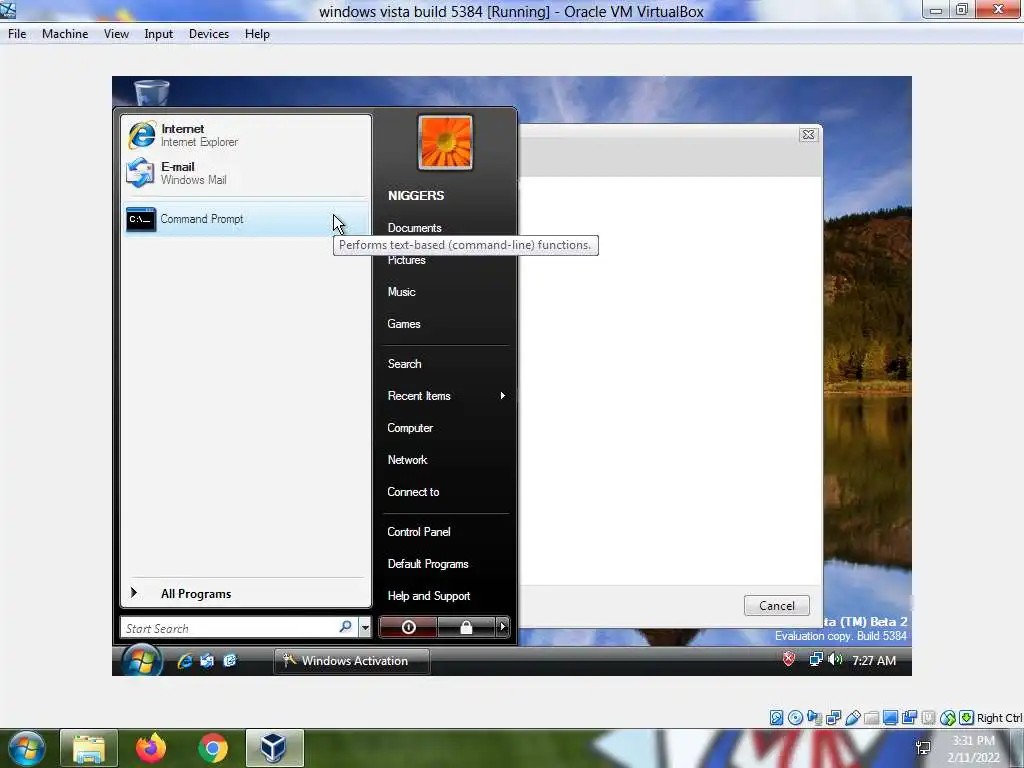Click the VirtualBox audio status icon

(x=814, y=718)
